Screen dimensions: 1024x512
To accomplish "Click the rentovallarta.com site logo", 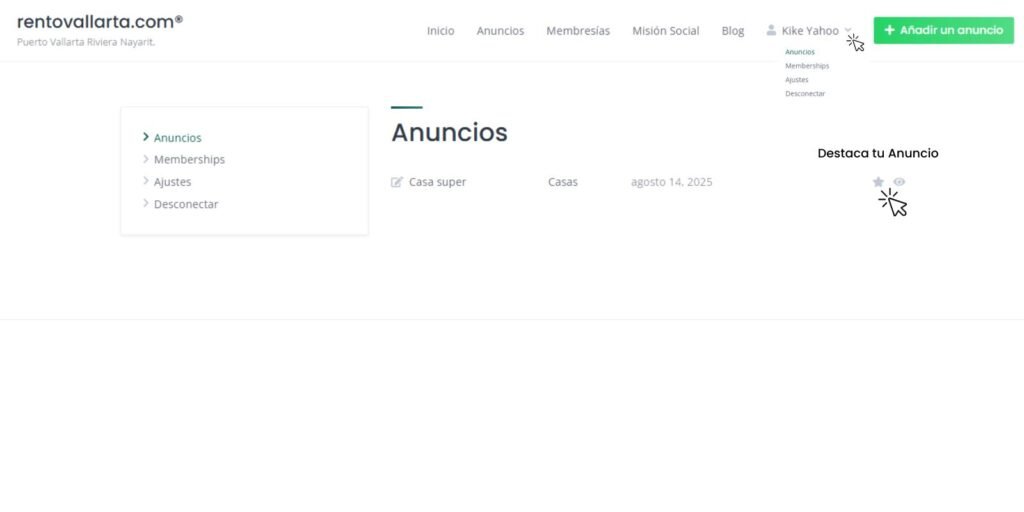I will 99,22.
